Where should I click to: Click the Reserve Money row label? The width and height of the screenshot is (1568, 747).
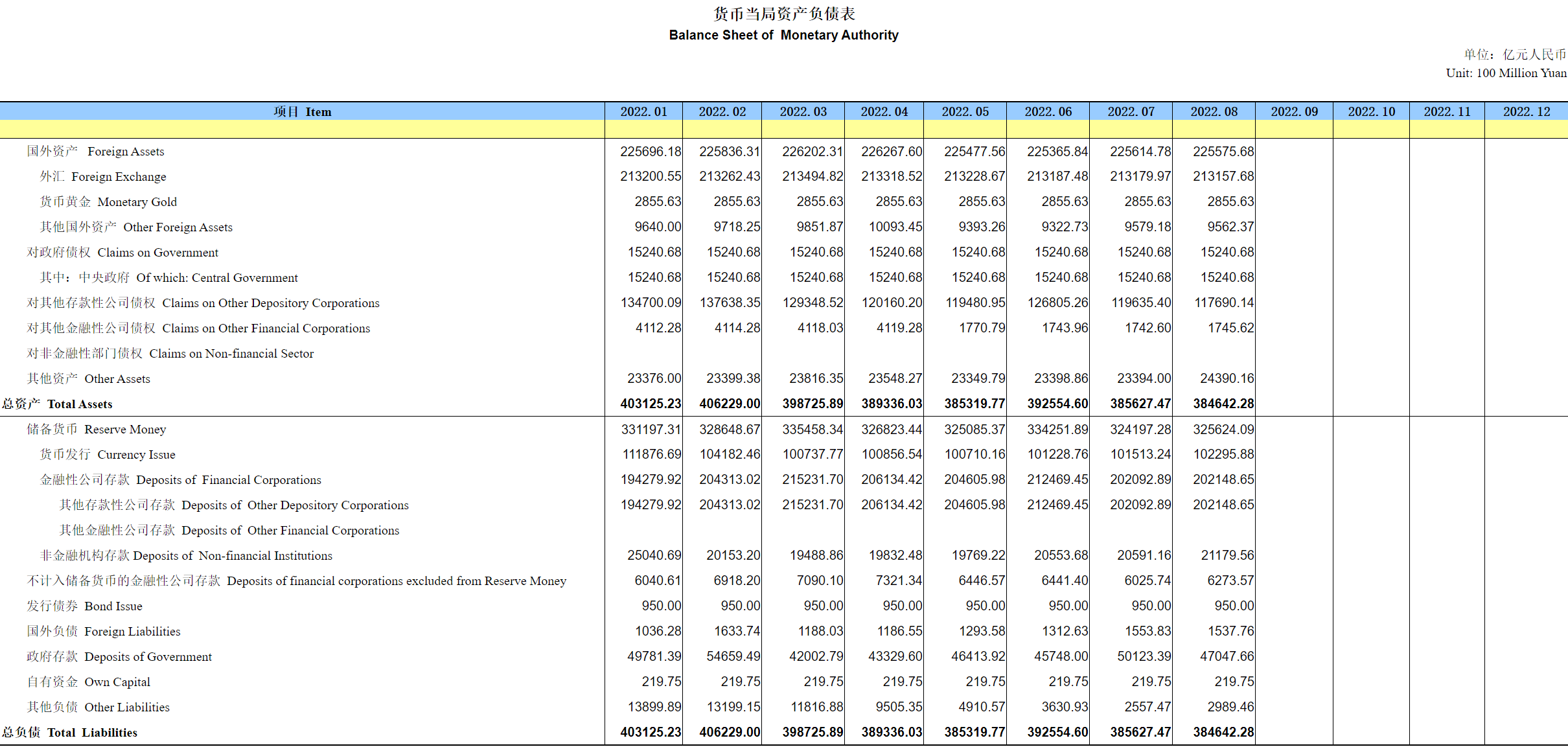(x=96, y=429)
